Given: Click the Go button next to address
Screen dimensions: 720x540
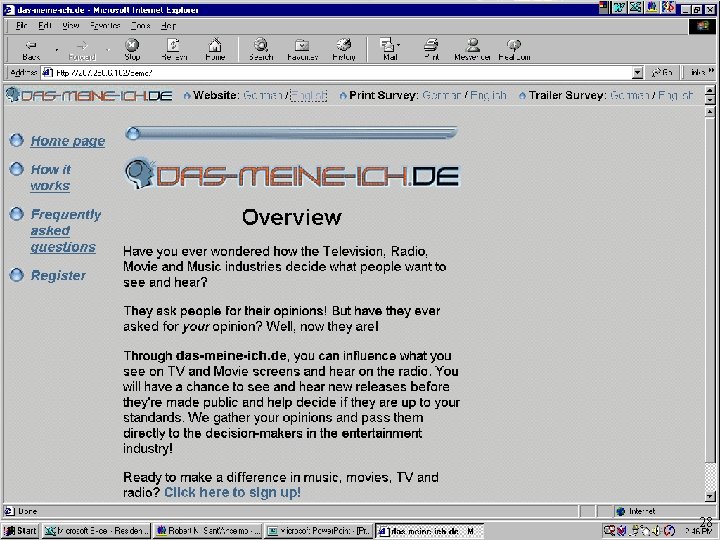Looking at the screenshot, I should tap(662, 73).
